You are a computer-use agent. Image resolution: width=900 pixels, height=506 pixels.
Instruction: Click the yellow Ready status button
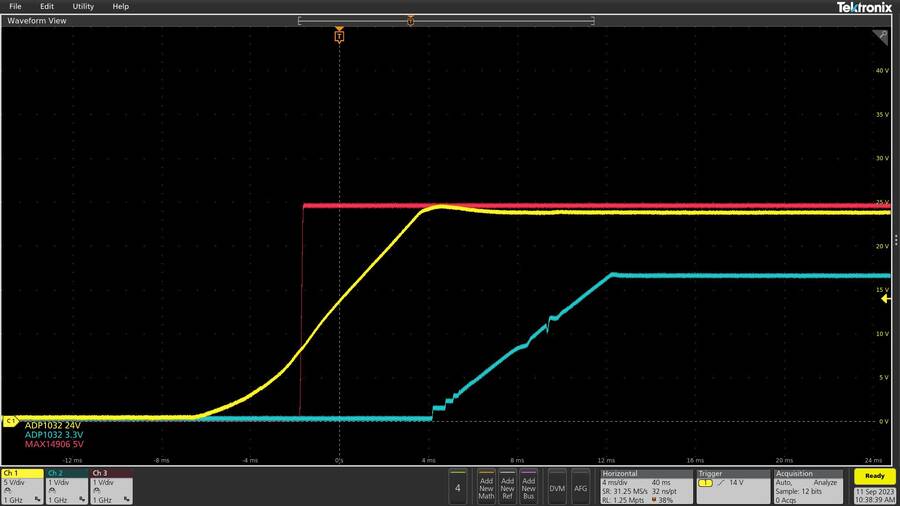tap(874, 477)
